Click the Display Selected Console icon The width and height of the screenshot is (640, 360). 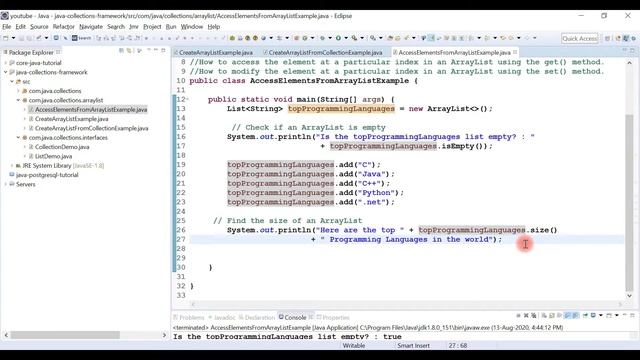click(x=593, y=316)
